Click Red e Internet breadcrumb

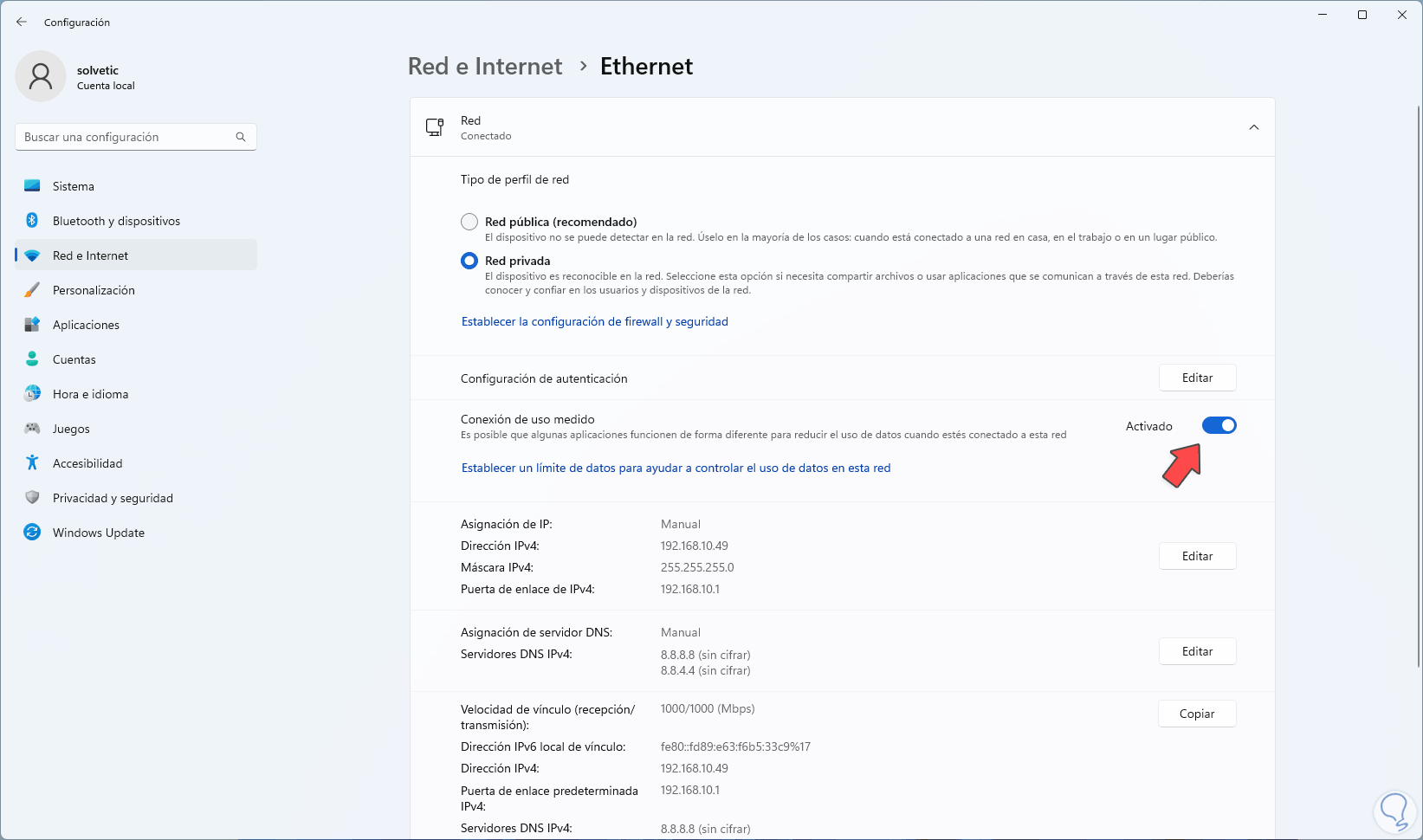coord(485,67)
